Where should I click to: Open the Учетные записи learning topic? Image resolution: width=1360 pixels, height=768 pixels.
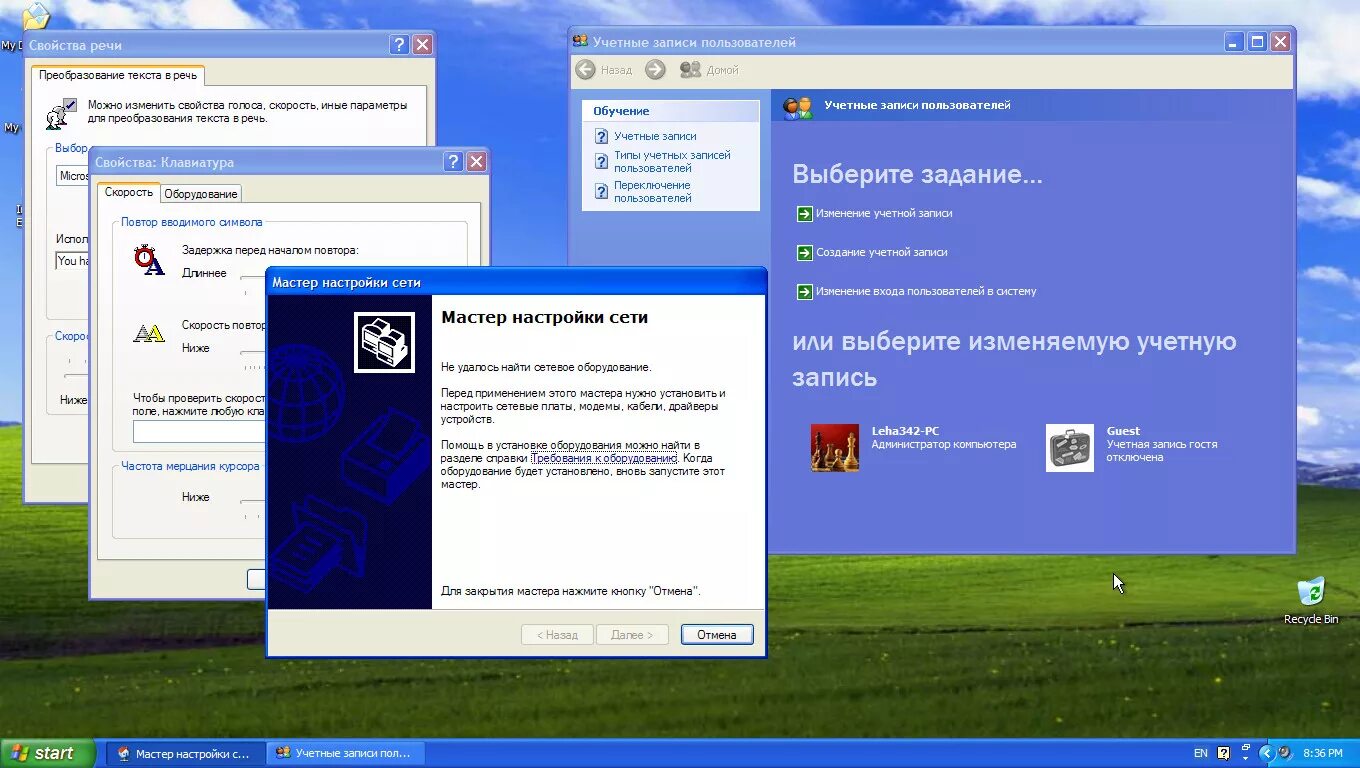(x=655, y=136)
